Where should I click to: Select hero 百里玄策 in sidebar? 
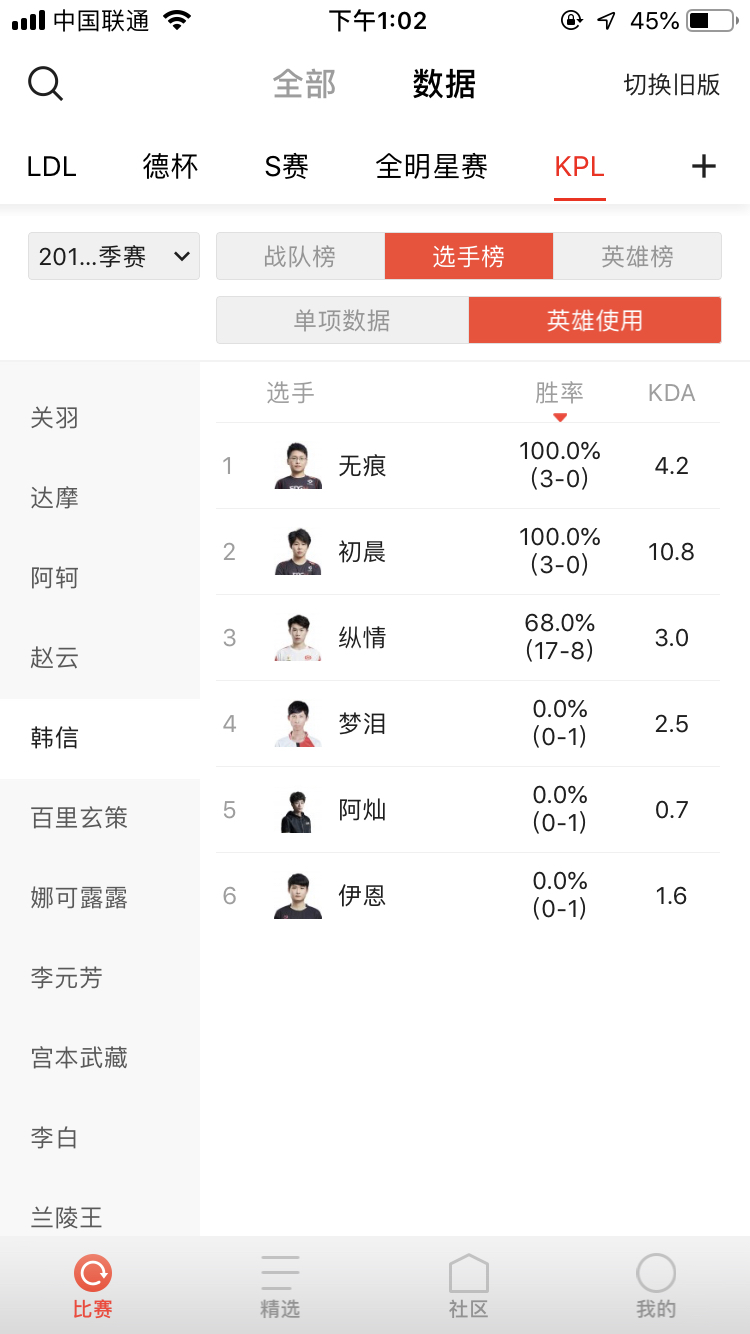(80, 818)
